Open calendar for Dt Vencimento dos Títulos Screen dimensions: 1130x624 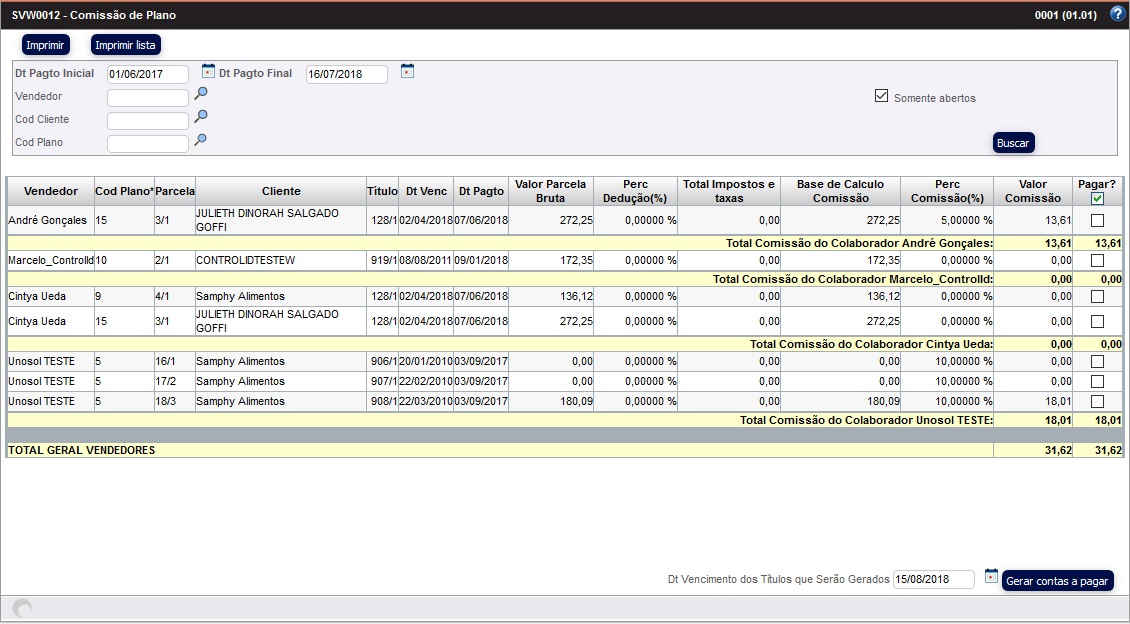coord(991,576)
